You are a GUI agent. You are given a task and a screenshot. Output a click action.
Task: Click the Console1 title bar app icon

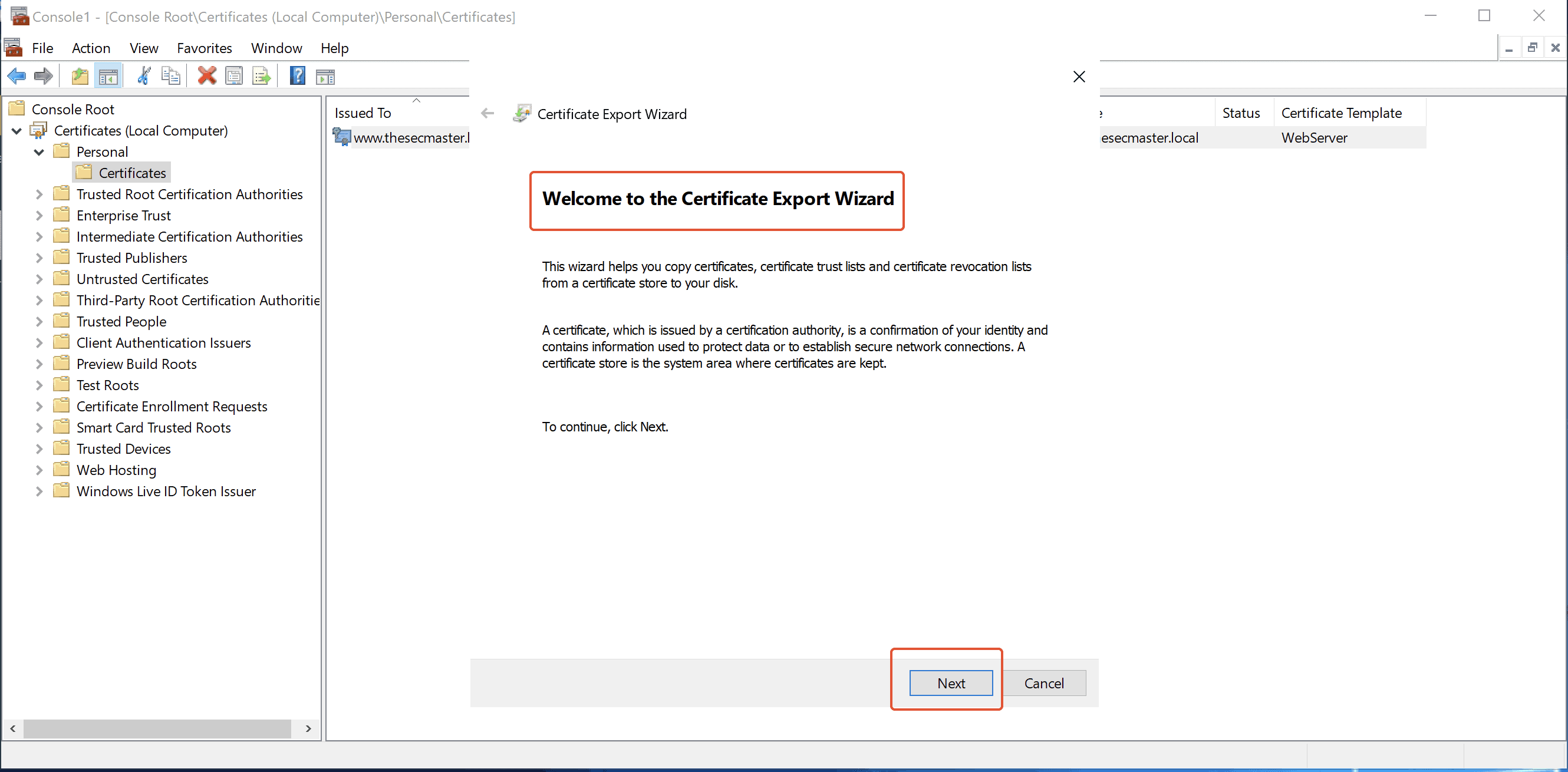pos(19,16)
